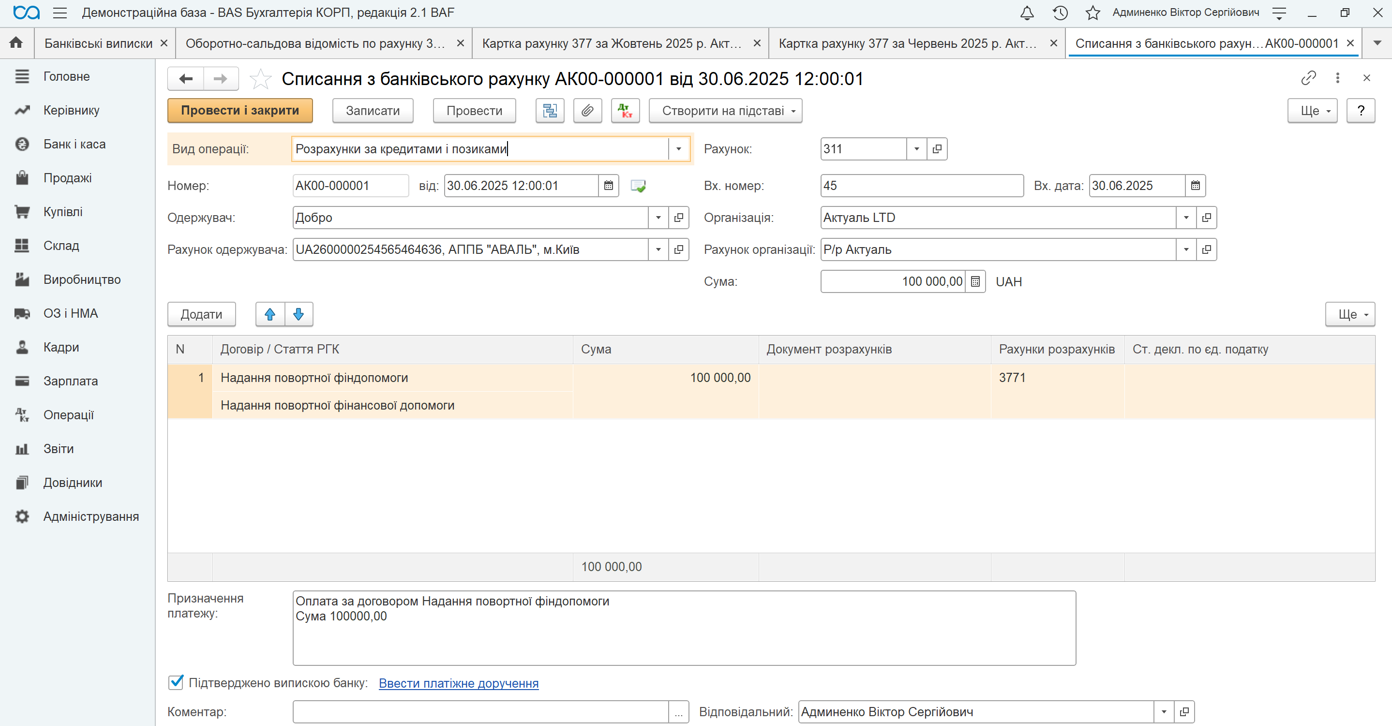The height and width of the screenshot is (726, 1396).
Task: Click the paperclip attached files icon
Action: click(587, 111)
